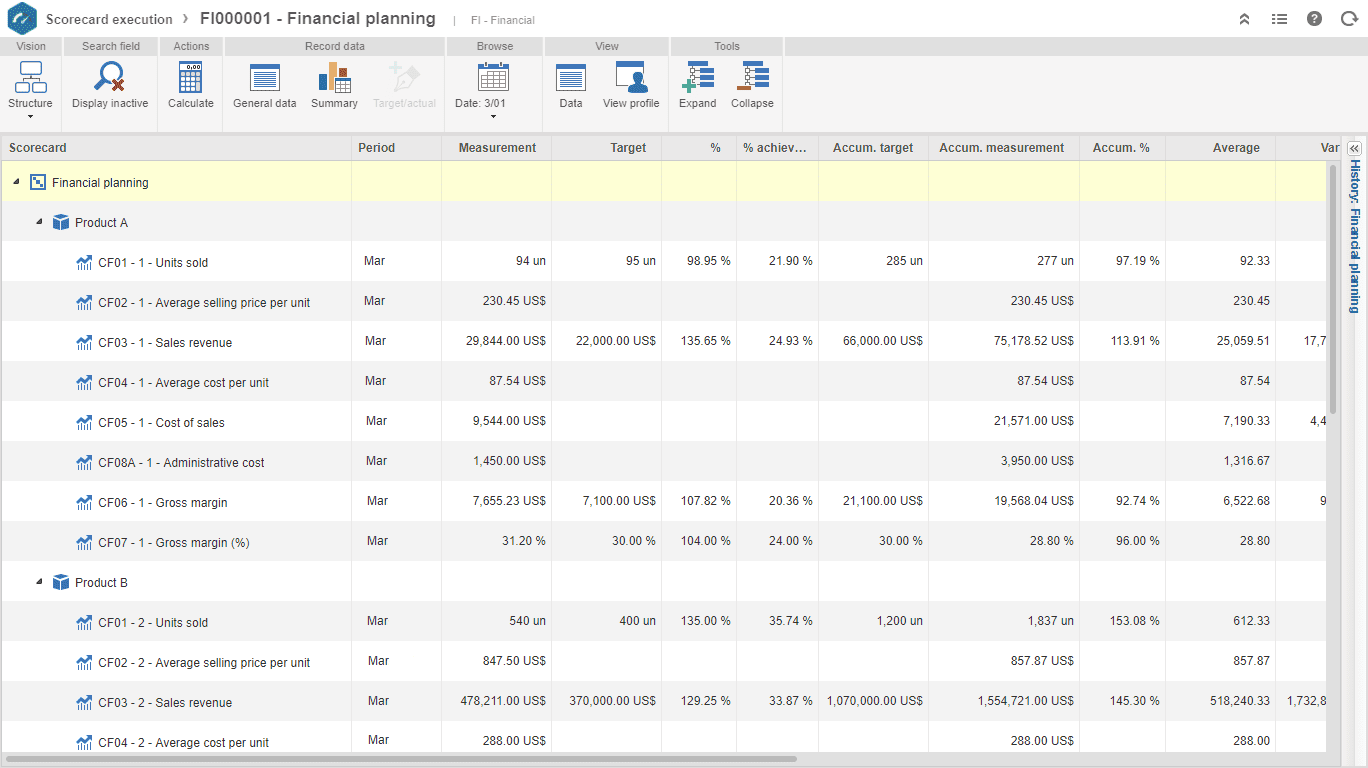The width and height of the screenshot is (1368, 768).
Task: Refresh the scorecard with reload icon
Action: click(x=1349, y=18)
